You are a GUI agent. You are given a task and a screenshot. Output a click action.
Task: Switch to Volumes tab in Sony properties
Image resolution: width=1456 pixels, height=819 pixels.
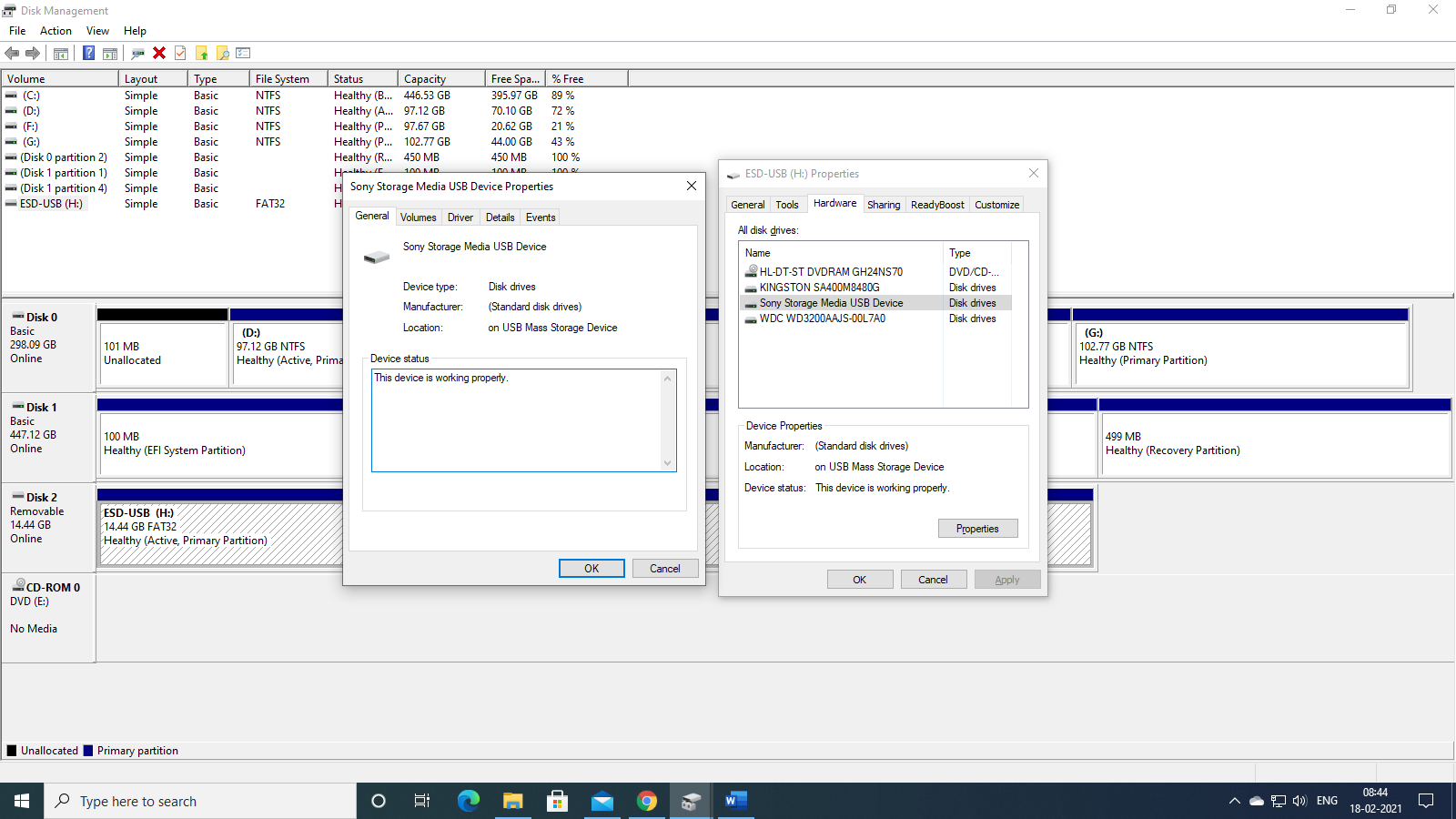point(418,217)
